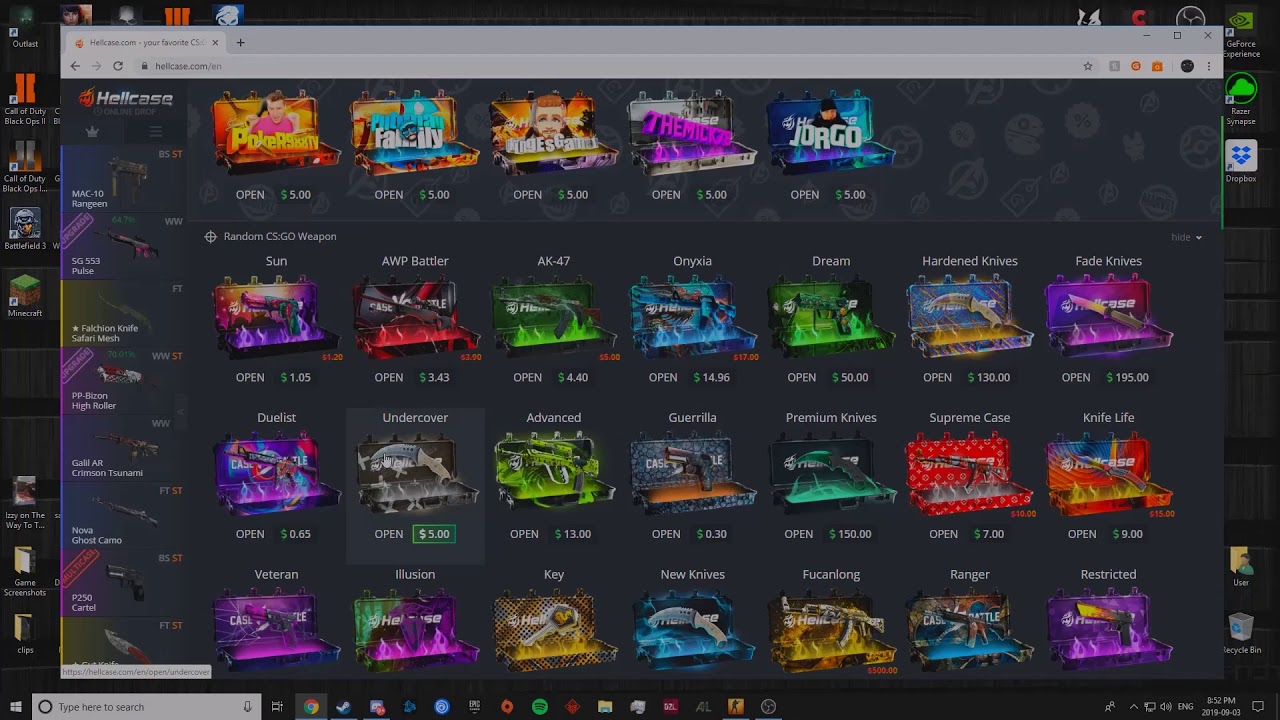1280x720 pixels.
Task: Open the hamburger list icon in sidebar
Action: click(x=155, y=132)
